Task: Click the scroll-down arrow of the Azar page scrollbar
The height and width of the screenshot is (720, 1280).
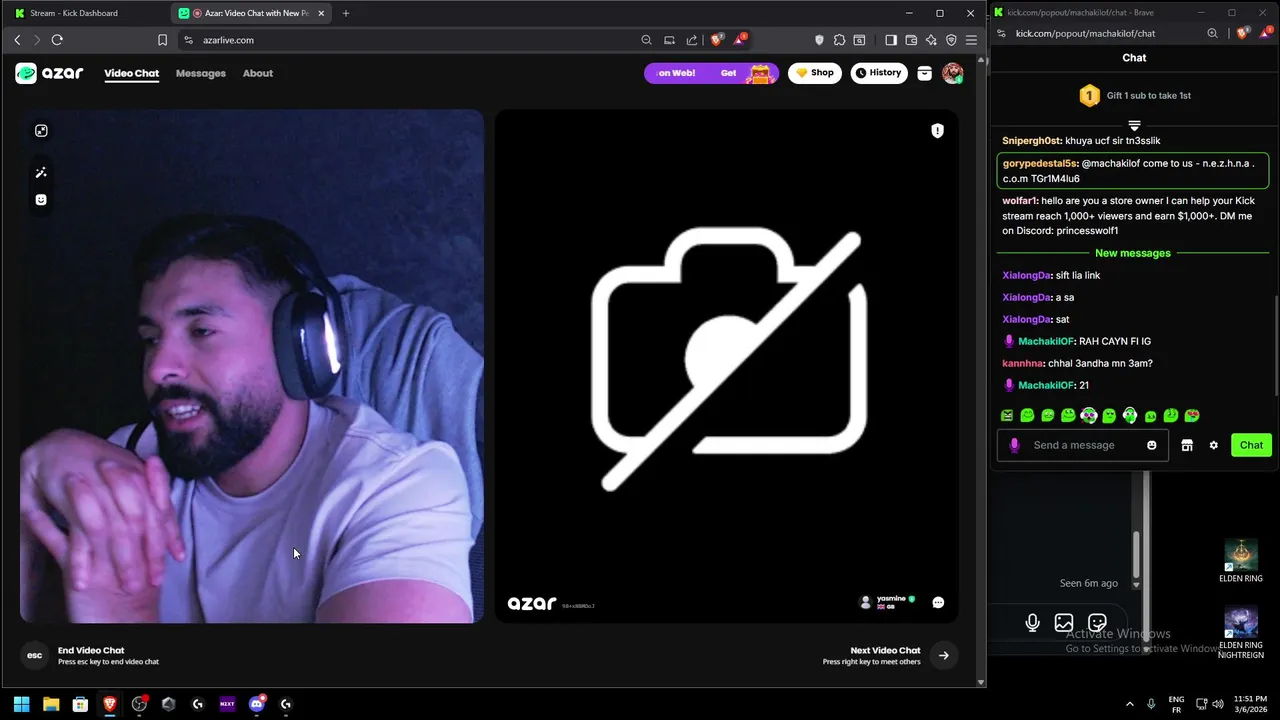Action: (981, 683)
